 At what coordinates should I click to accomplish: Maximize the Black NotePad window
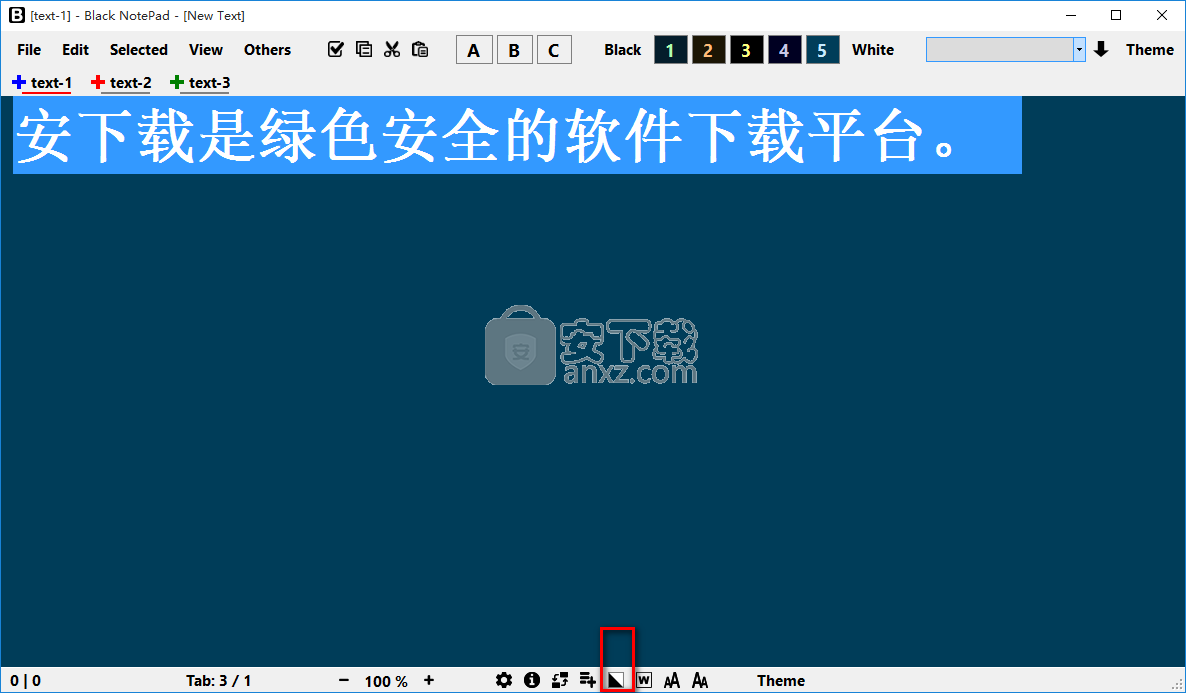tap(1116, 15)
